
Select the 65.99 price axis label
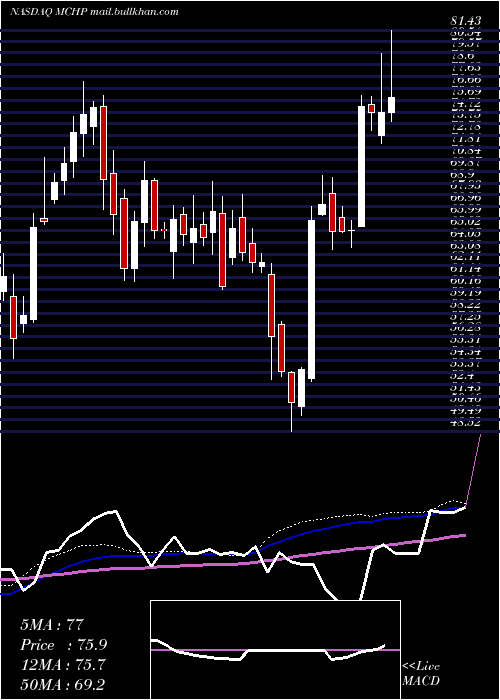tap(466, 210)
